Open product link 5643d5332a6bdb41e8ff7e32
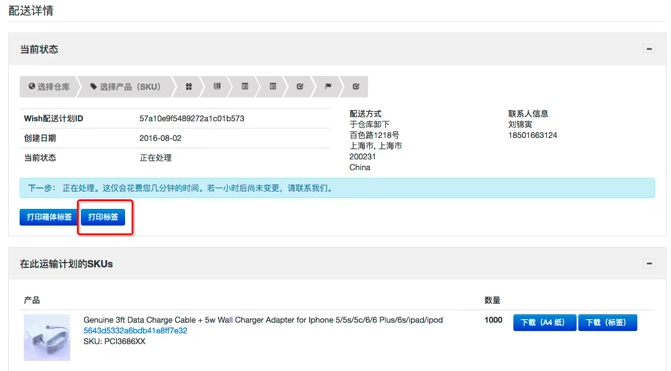Image resolution: width=671 pixels, height=371 pixels. (x=135, y=330)
